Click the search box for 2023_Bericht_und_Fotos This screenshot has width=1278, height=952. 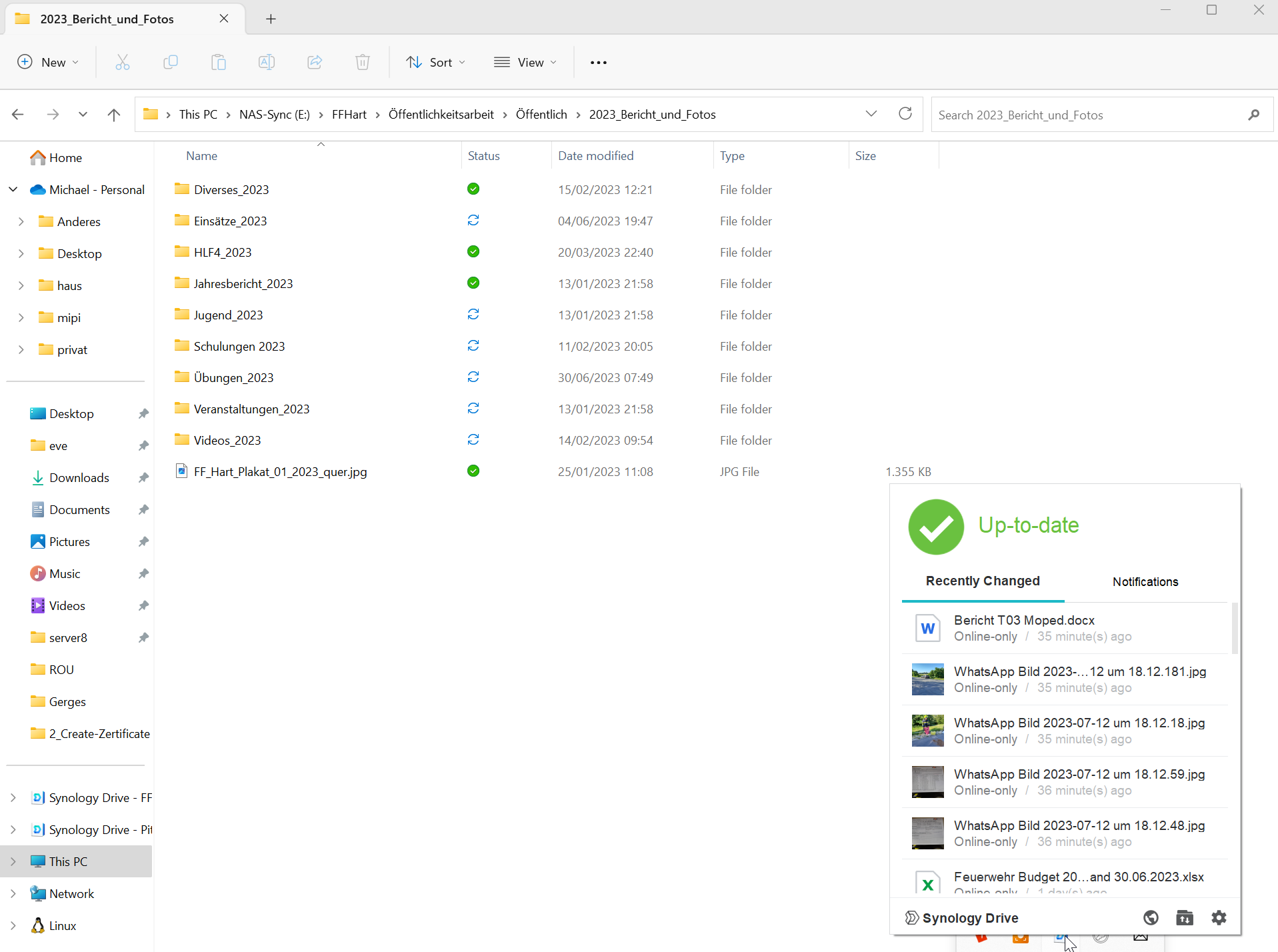click(x=1087, y=115)
